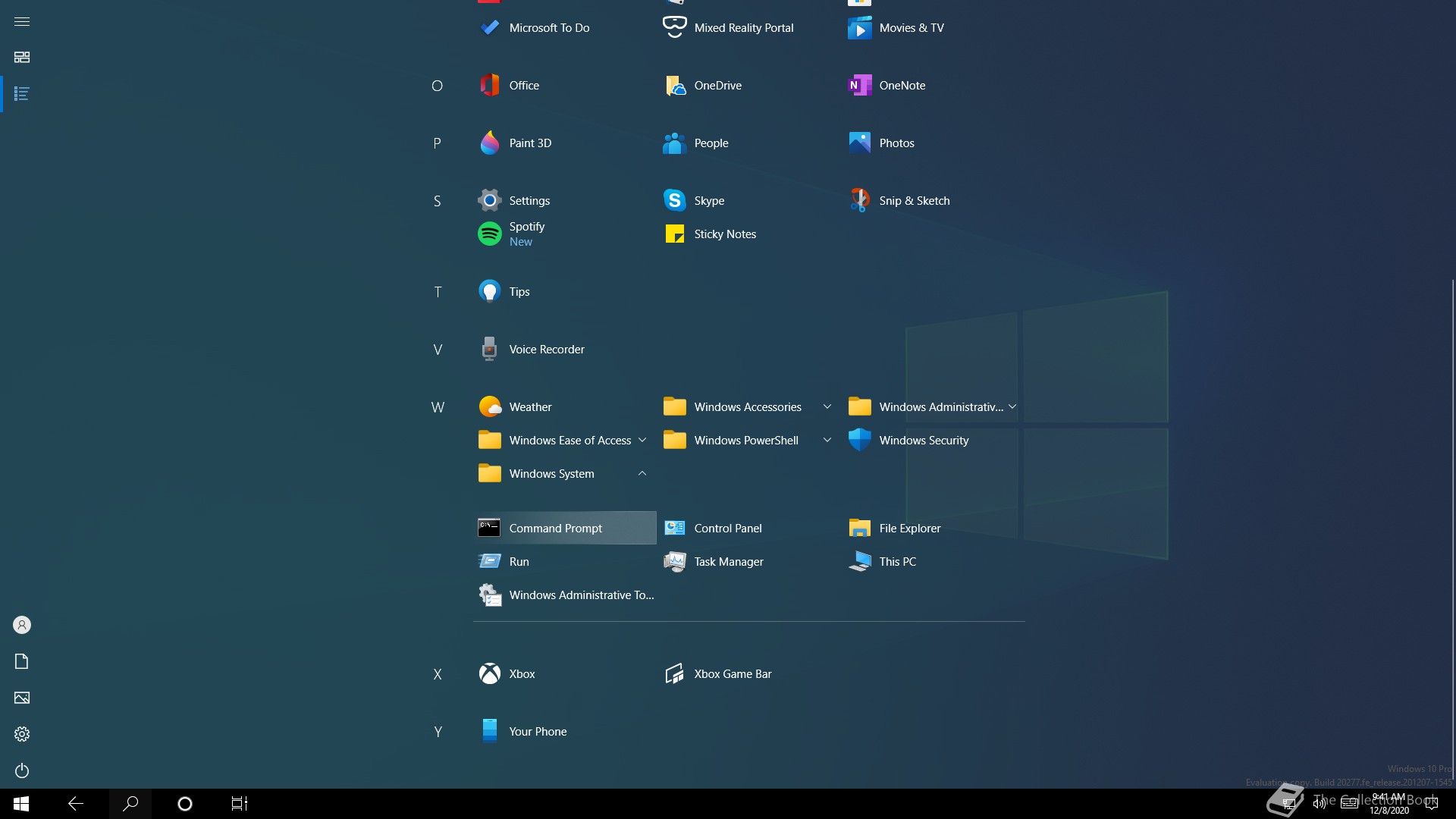Open Settings from the S group

(x=564, y=201)
